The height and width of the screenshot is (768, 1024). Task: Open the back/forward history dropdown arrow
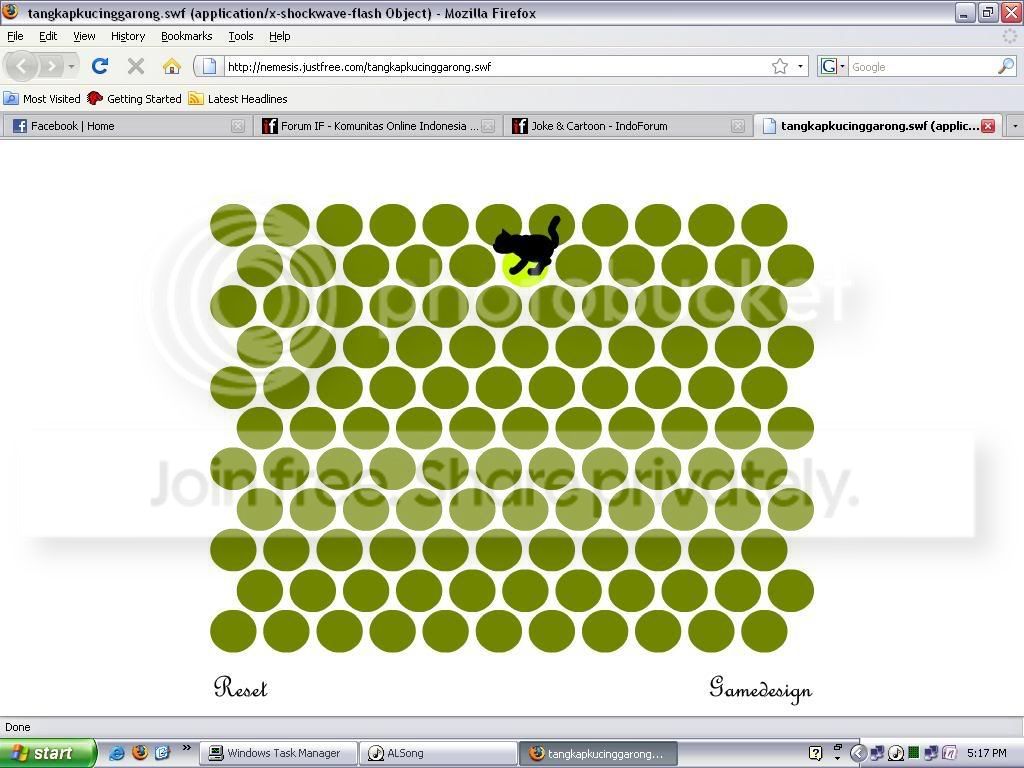tap(71, 66)
